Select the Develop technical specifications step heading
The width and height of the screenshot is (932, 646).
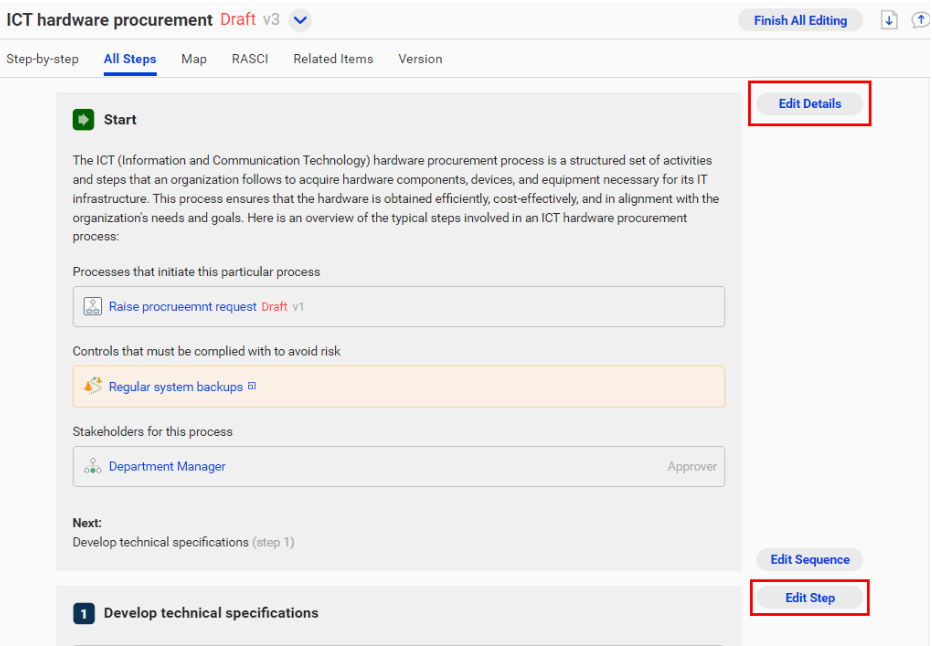(211, 613)
